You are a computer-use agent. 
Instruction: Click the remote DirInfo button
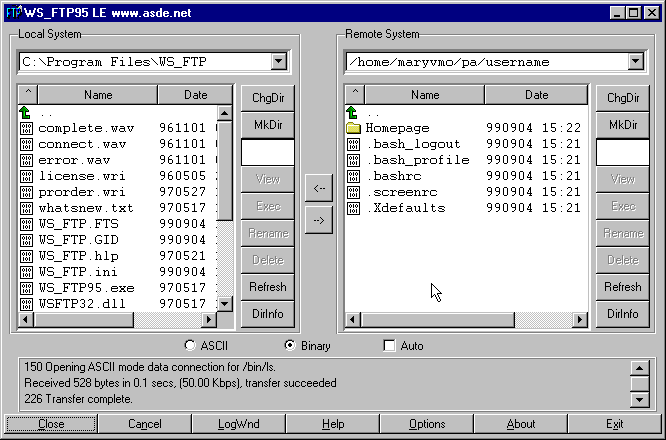tap(623, 314)
